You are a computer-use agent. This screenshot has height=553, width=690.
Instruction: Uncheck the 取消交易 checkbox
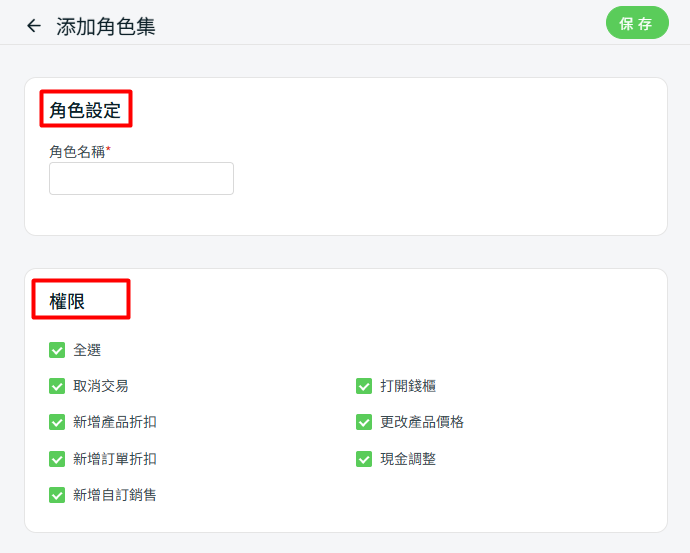click(57, 386)
